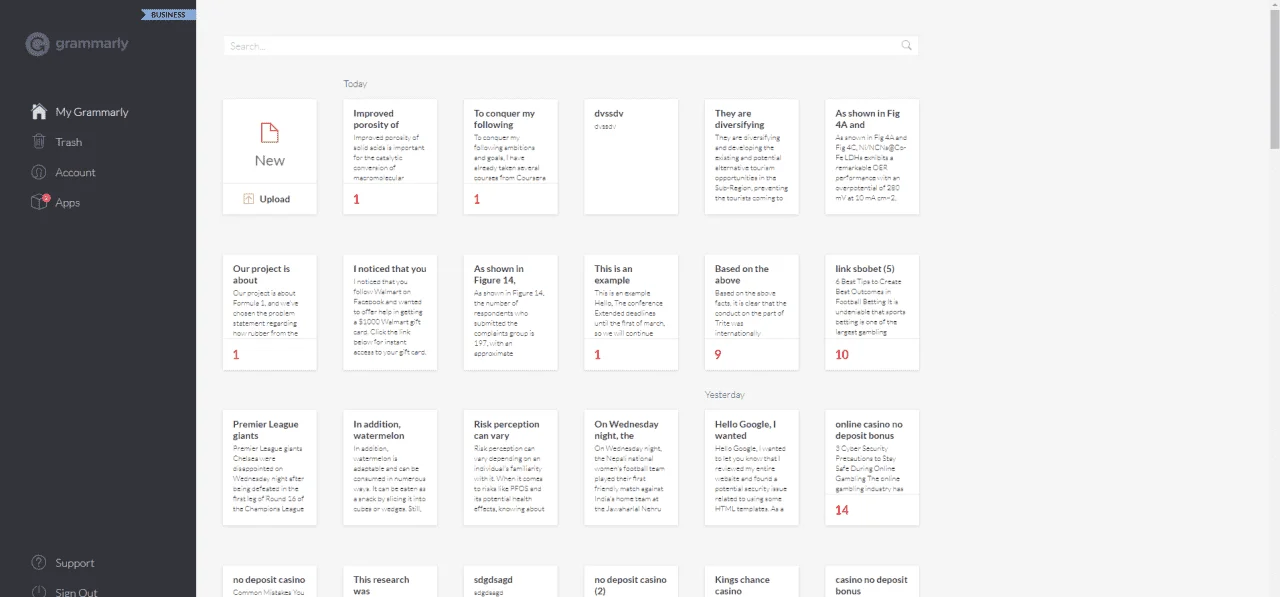
Task: Open 'Premier League giants' document
Action: pyautogui.click(x=270, y=467)
